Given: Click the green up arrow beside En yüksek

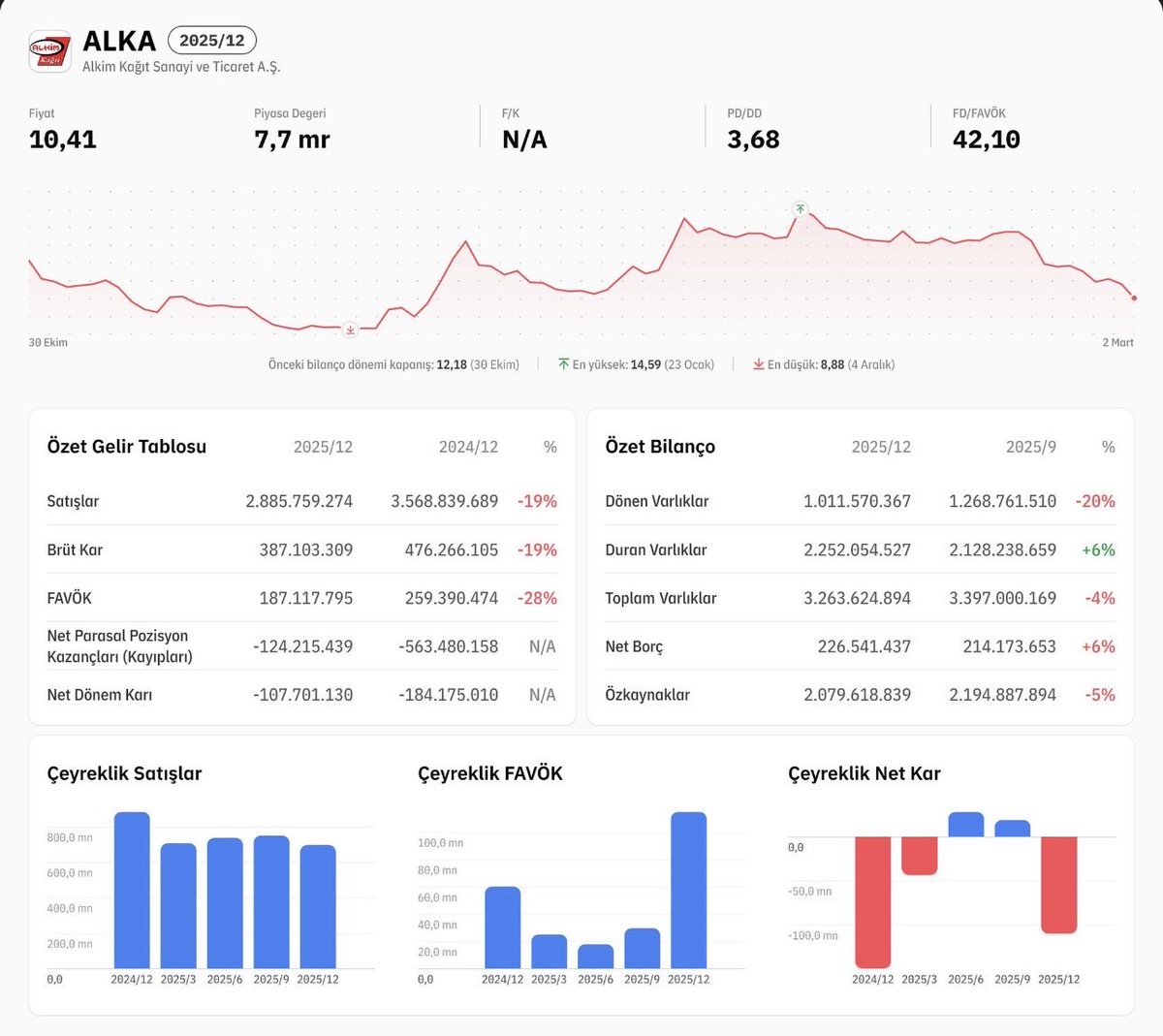Looking at the screenshot, I should [563, 364].
